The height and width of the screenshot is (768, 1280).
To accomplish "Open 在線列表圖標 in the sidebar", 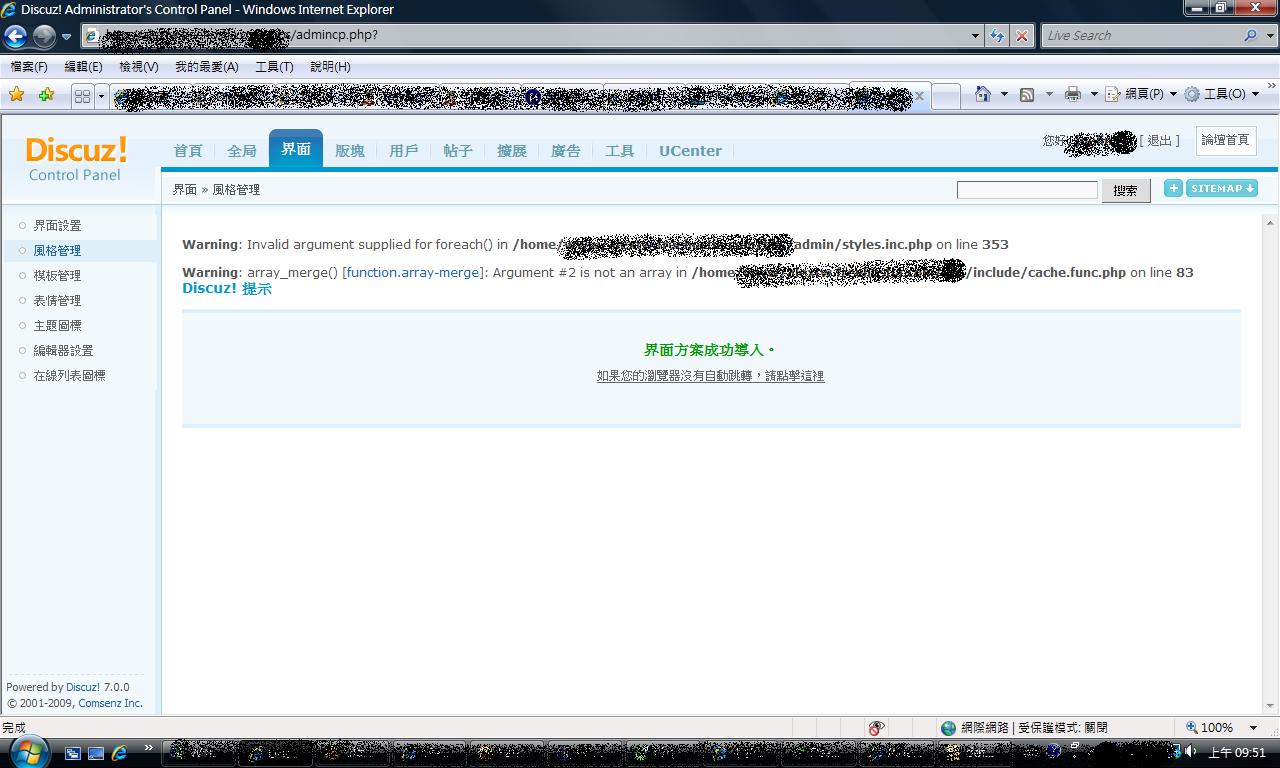I will [69, 376].
